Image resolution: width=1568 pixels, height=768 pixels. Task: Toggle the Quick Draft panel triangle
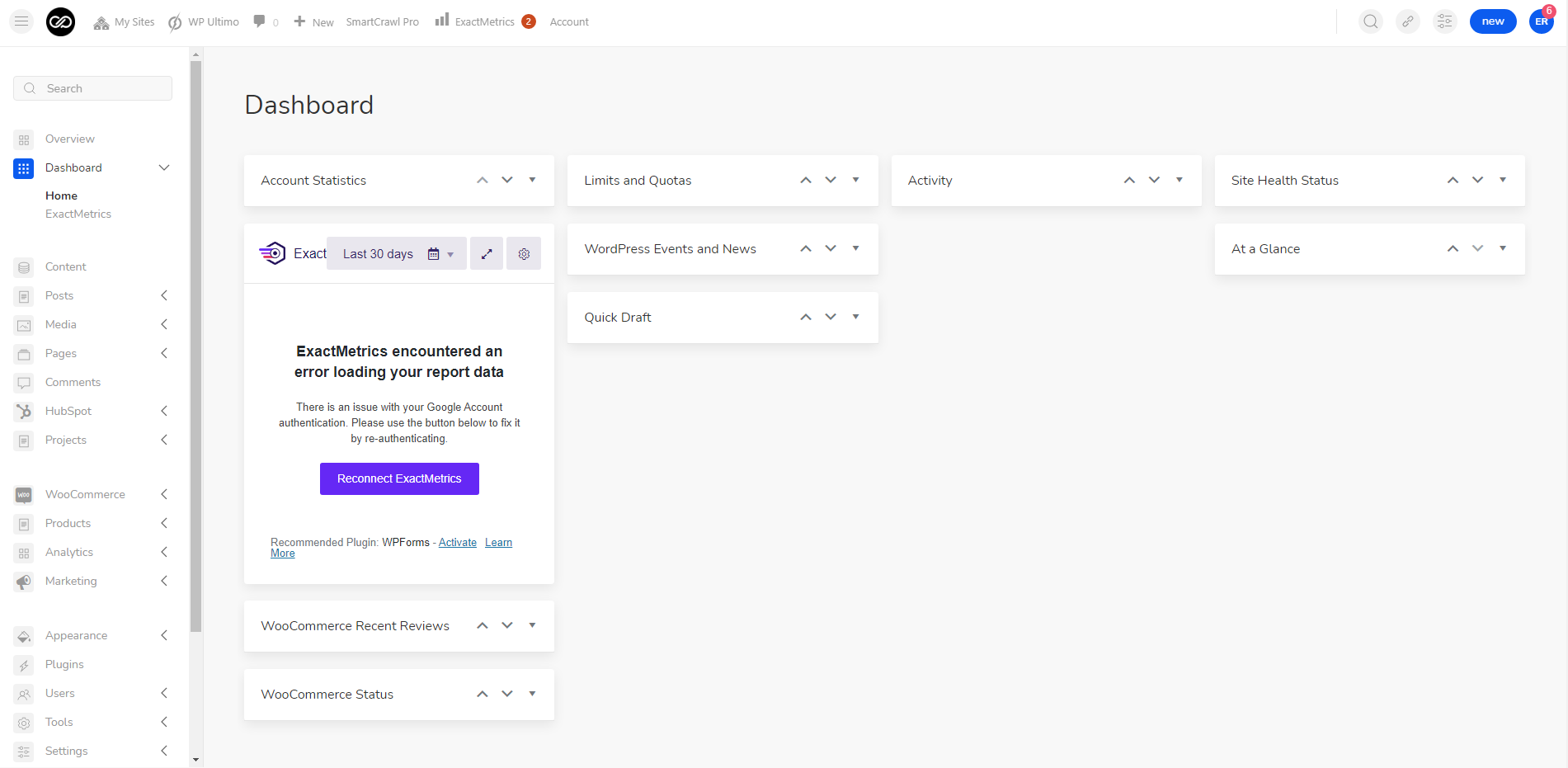click(x=855, y=317)
